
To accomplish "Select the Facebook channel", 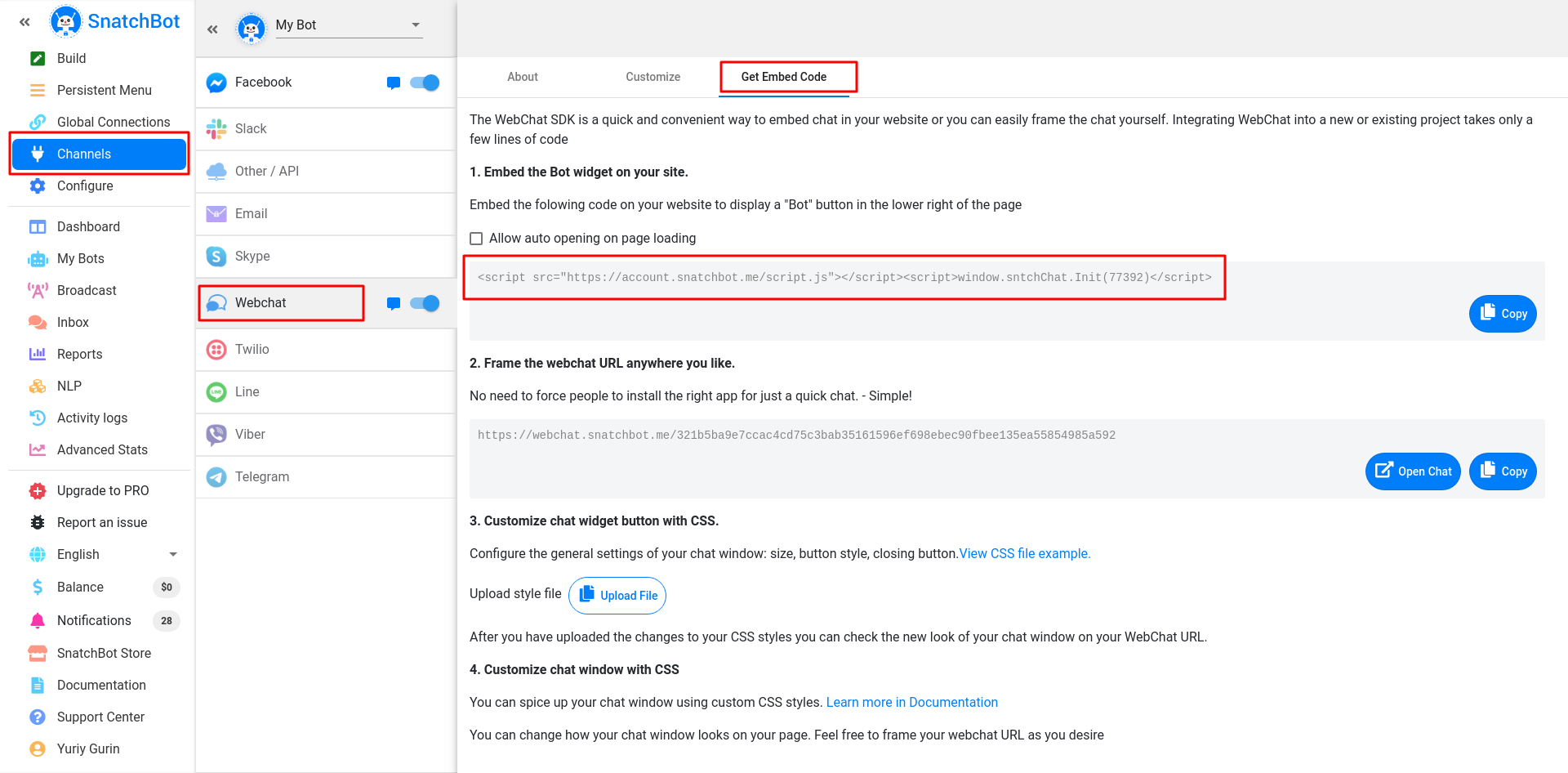I will tap(325, 83).
